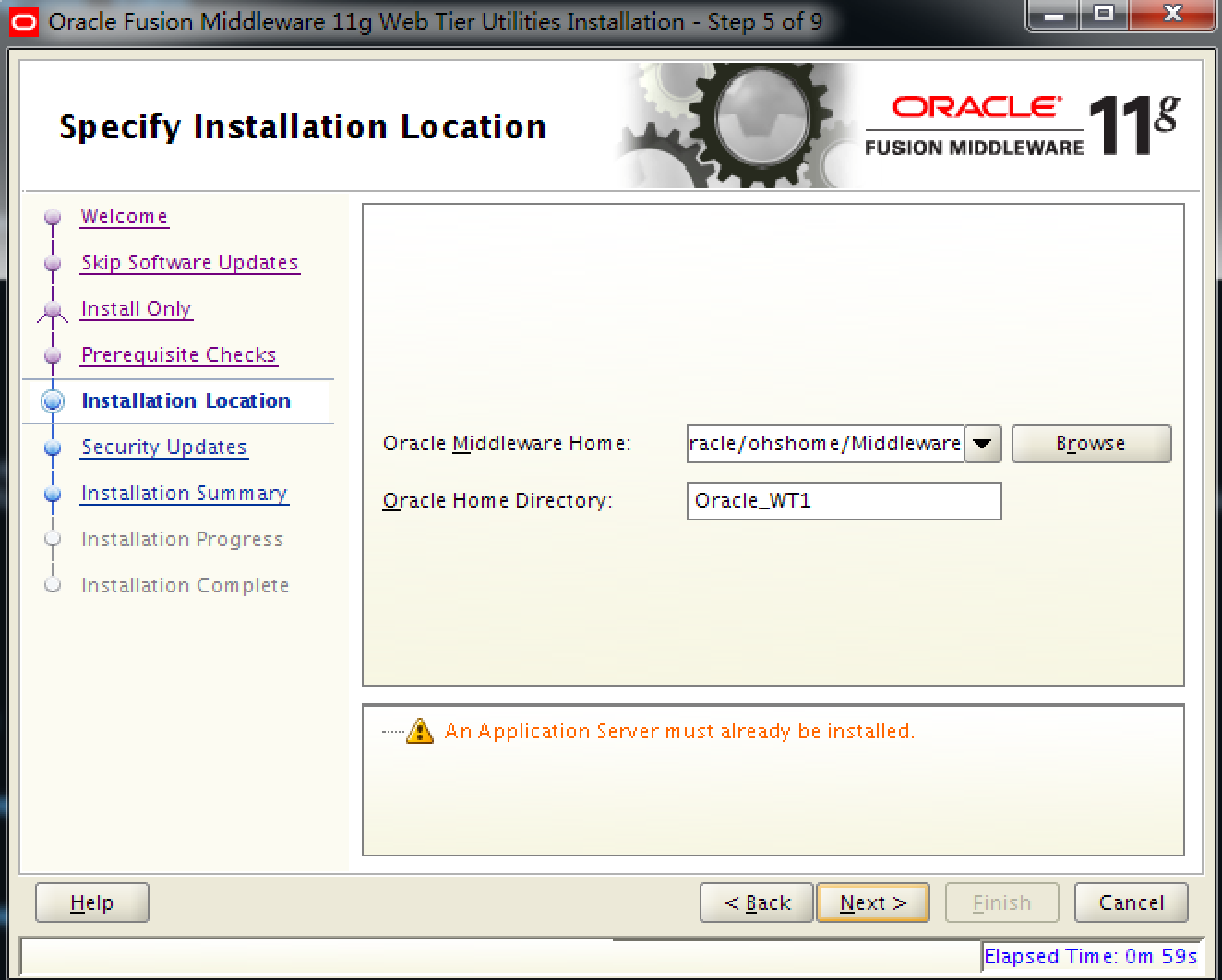Open the Skip Software Updates step
Screen dimensions: 1222x980
189,263
